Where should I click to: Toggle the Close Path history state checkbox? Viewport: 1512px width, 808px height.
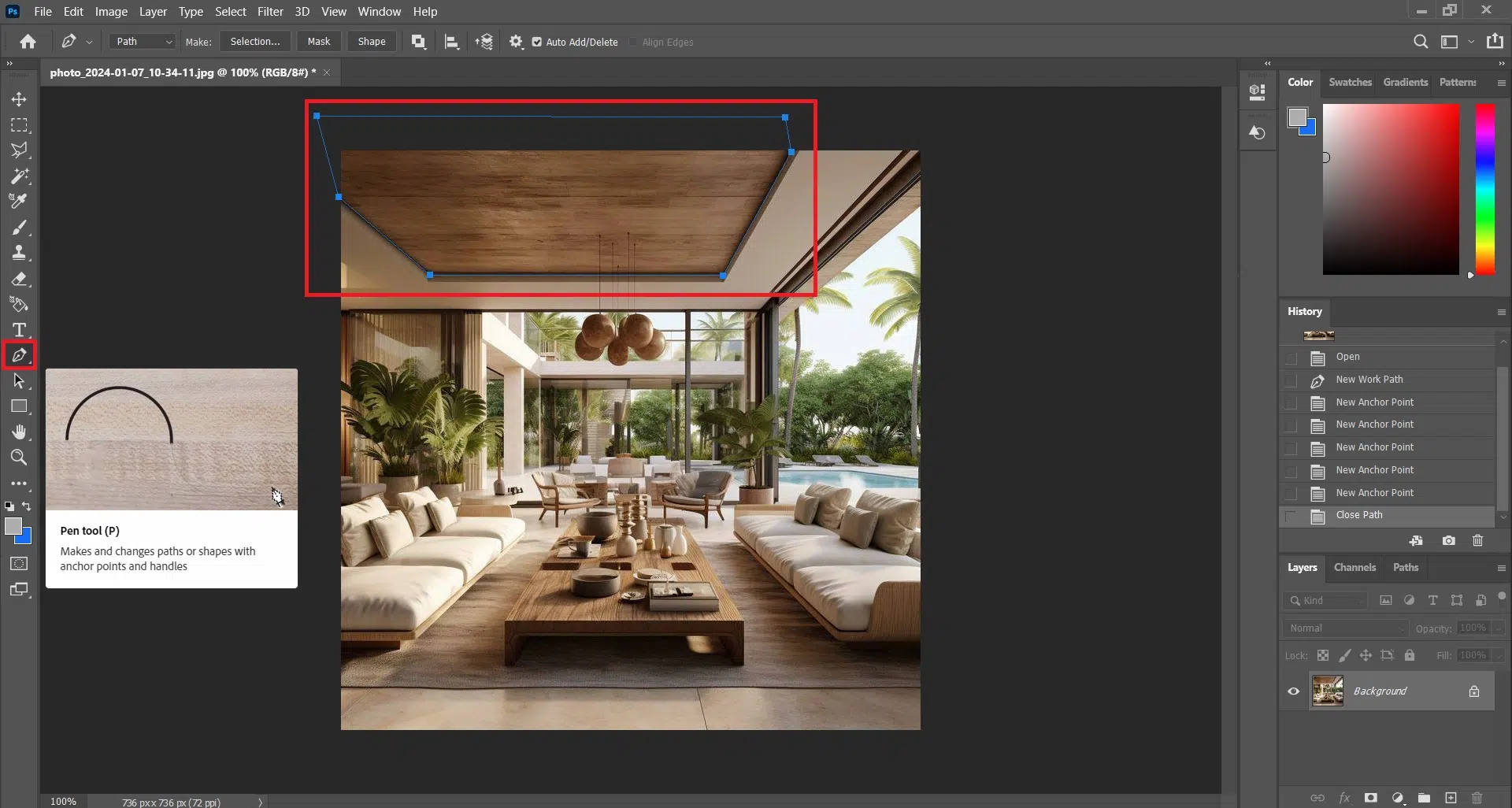pyautogui.click(x=1291, y=516)
